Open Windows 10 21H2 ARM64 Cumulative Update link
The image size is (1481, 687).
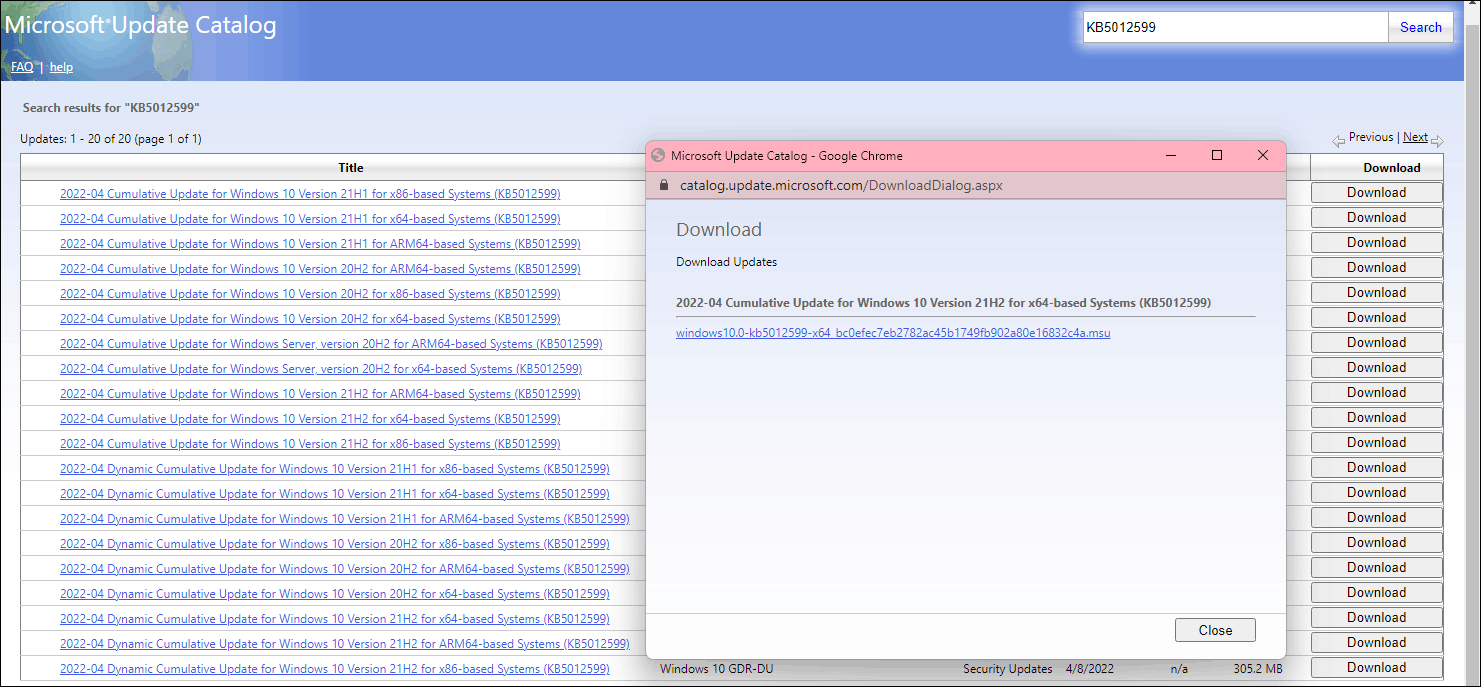tap(320, 394)
